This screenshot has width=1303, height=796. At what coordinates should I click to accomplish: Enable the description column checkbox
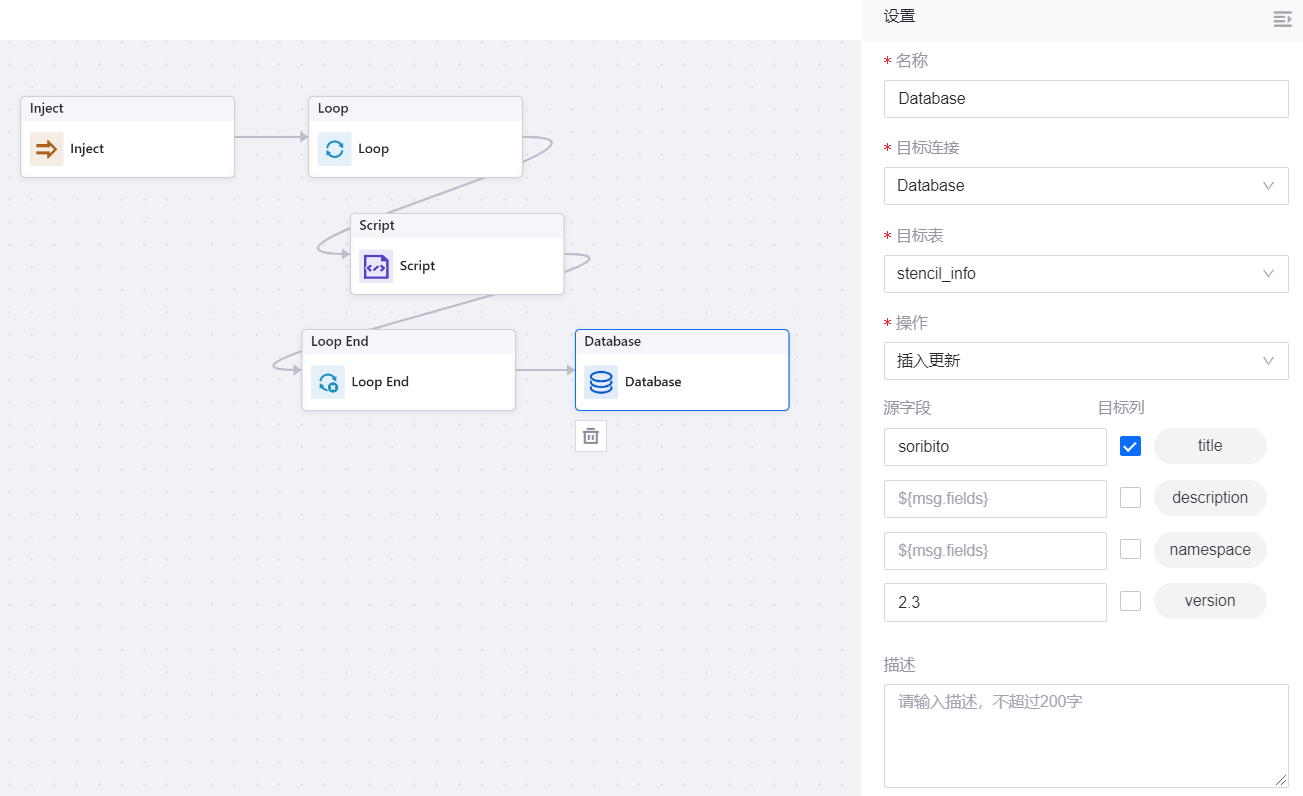pos(1130,498)
